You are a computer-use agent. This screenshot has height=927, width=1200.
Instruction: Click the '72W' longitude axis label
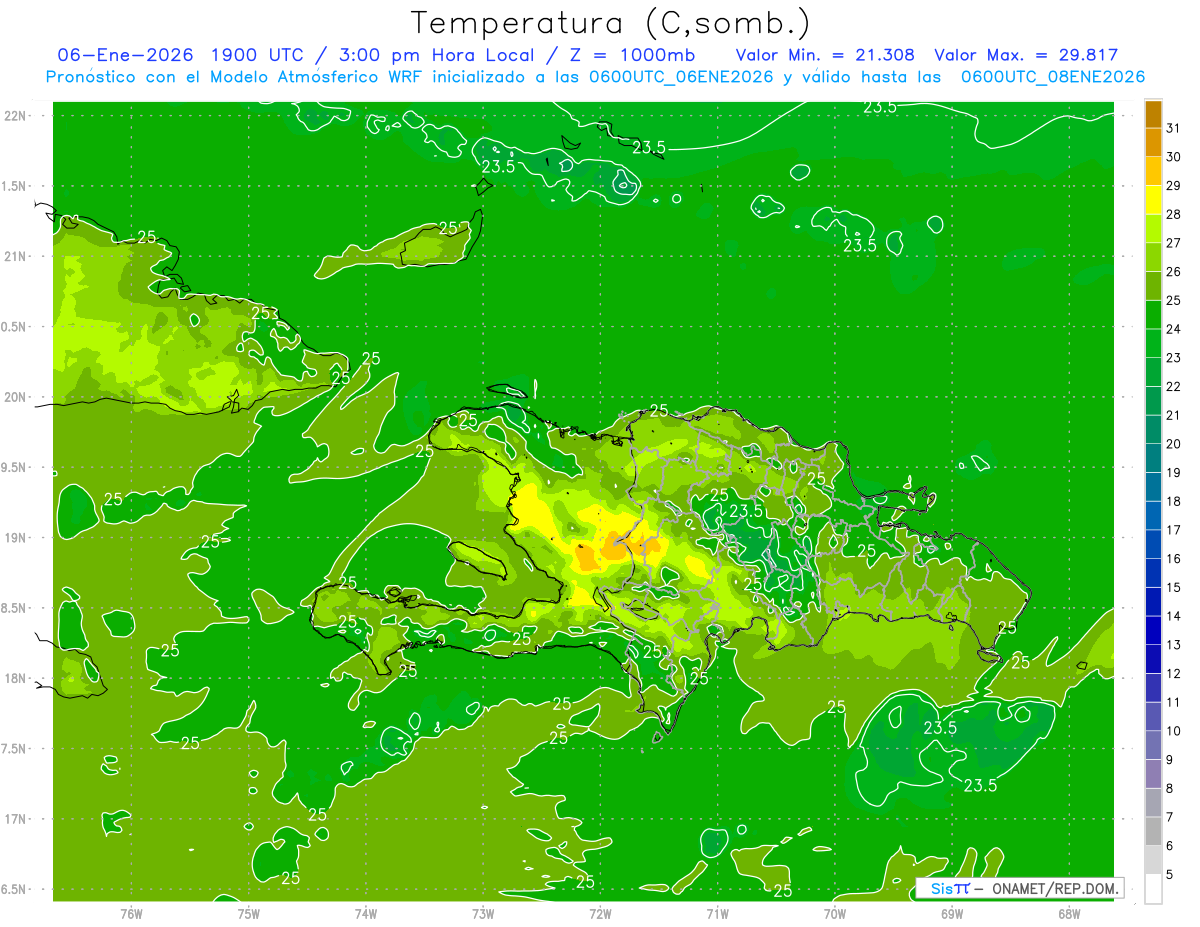coord(600,912)
